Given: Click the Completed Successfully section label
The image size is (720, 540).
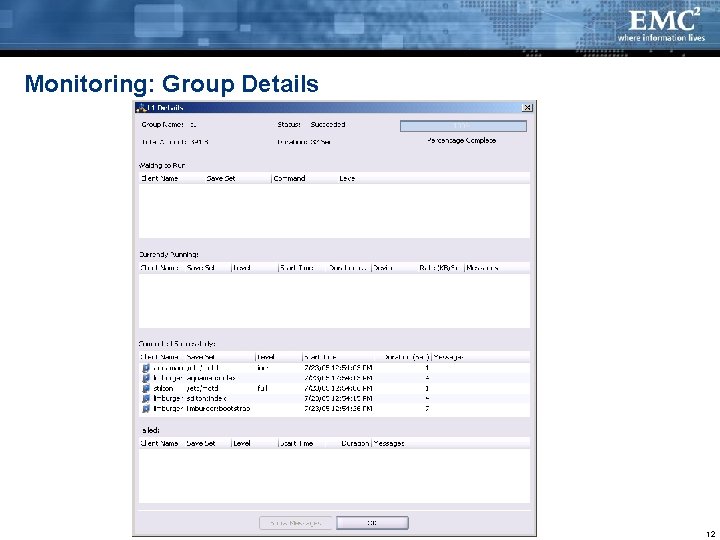Looking at the screenshot, I should (177, 344).
